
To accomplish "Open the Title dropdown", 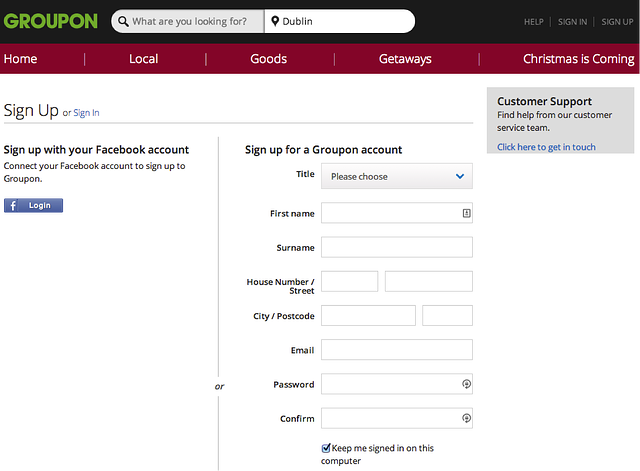I will [x=397, y=176].
